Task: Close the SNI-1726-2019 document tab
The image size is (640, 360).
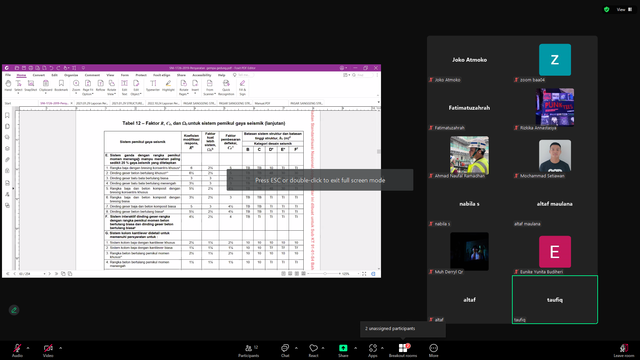Action: click(x=71, y=103)
